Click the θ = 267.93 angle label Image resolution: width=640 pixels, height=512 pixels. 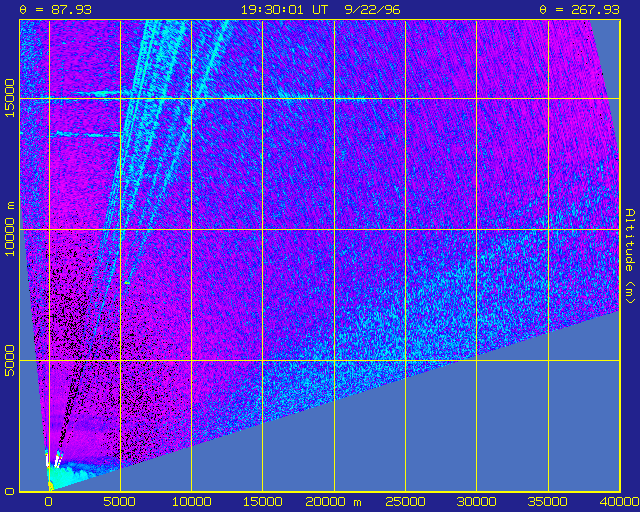pos(579,9)
